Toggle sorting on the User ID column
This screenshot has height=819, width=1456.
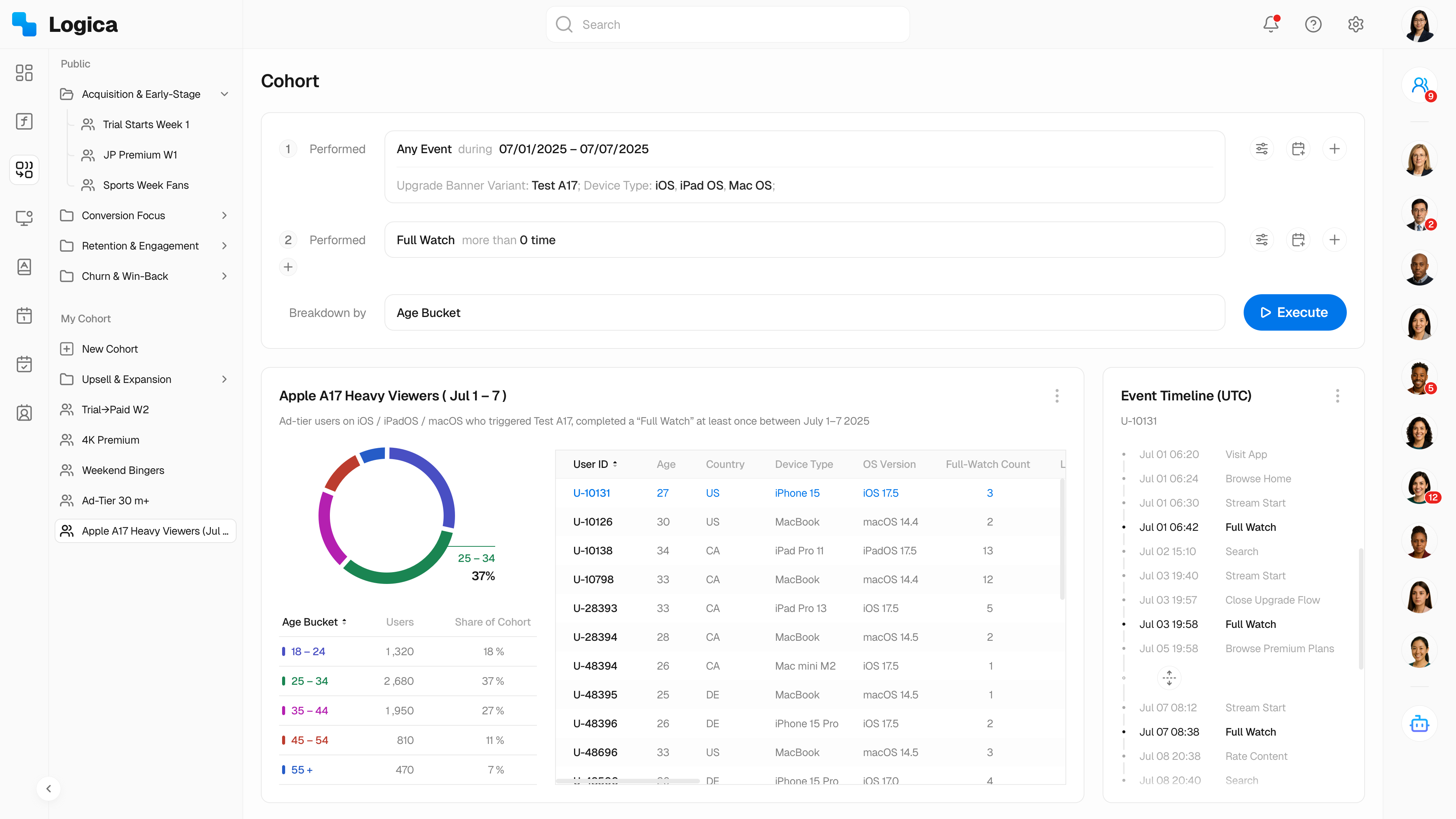pyautogui.click(x=615, y=463)
